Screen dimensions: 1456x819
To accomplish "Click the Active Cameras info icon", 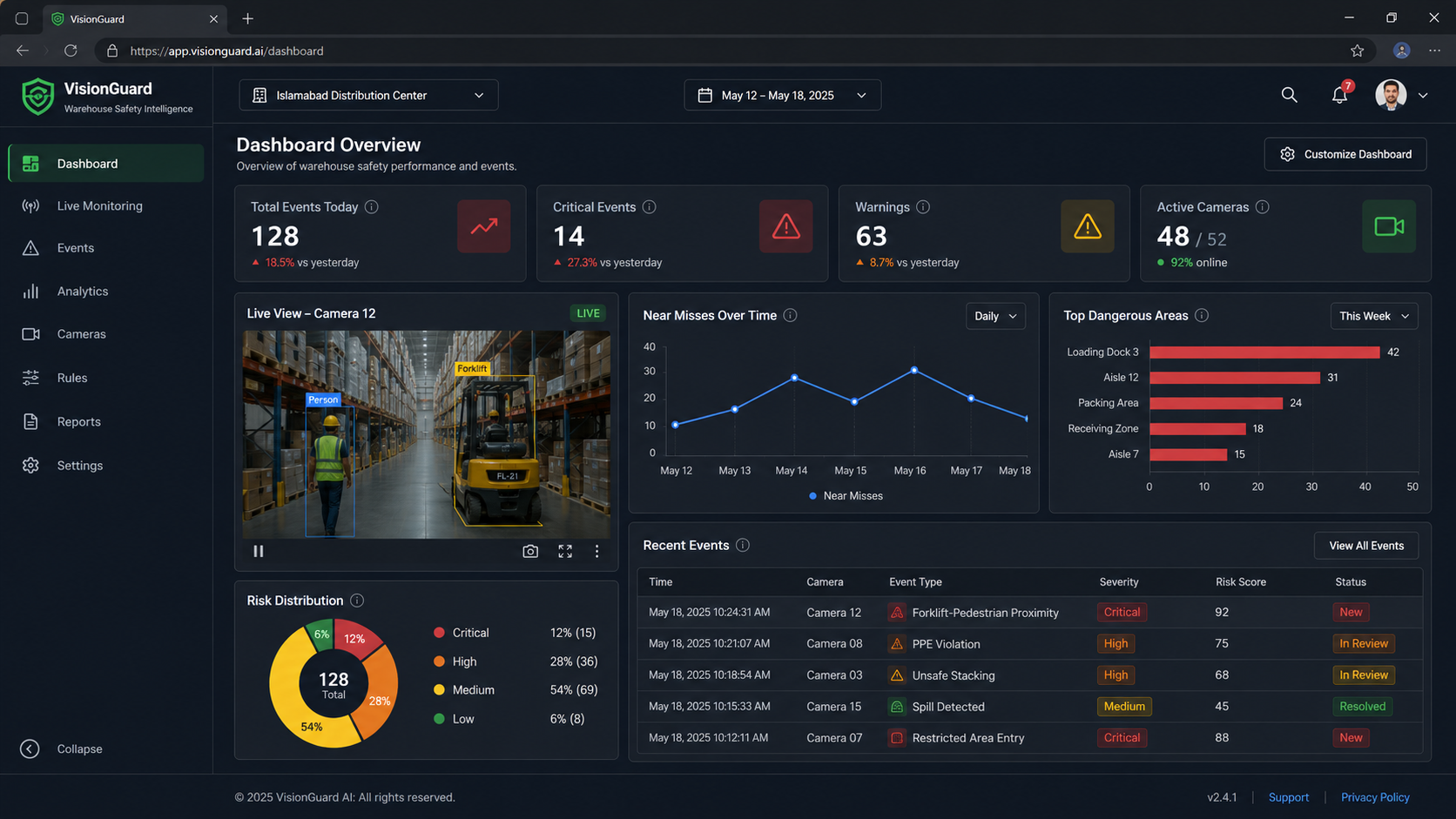I will pos(1262,207).
